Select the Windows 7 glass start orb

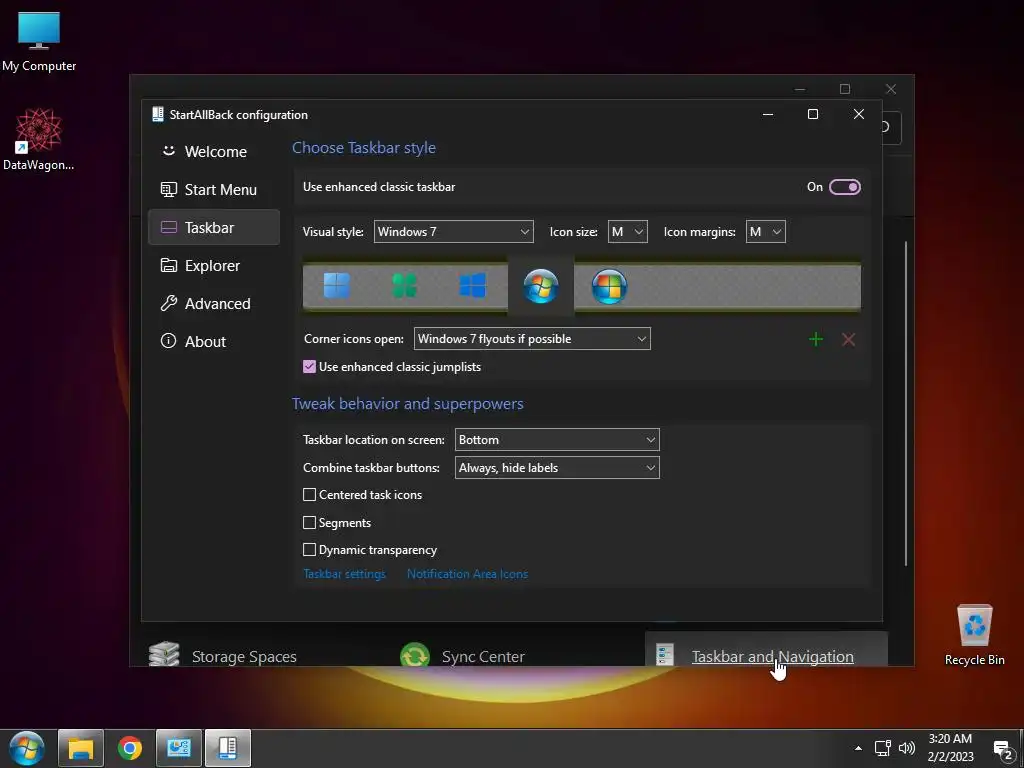541,286
